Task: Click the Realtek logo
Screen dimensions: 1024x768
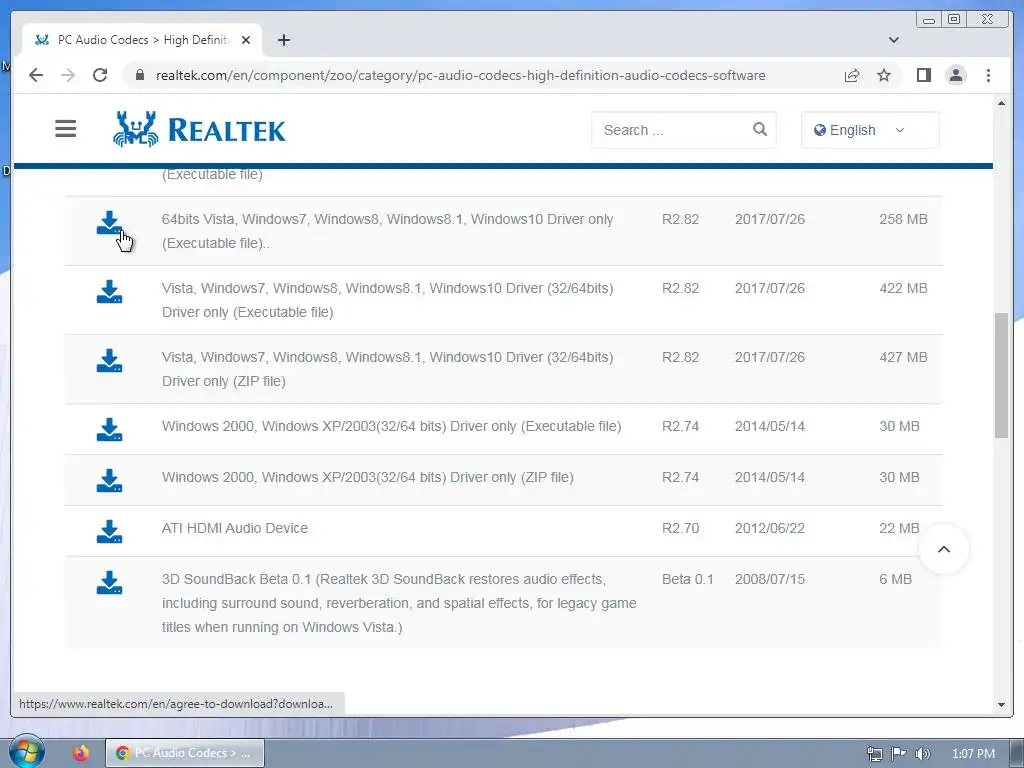Action: (199, 129)
